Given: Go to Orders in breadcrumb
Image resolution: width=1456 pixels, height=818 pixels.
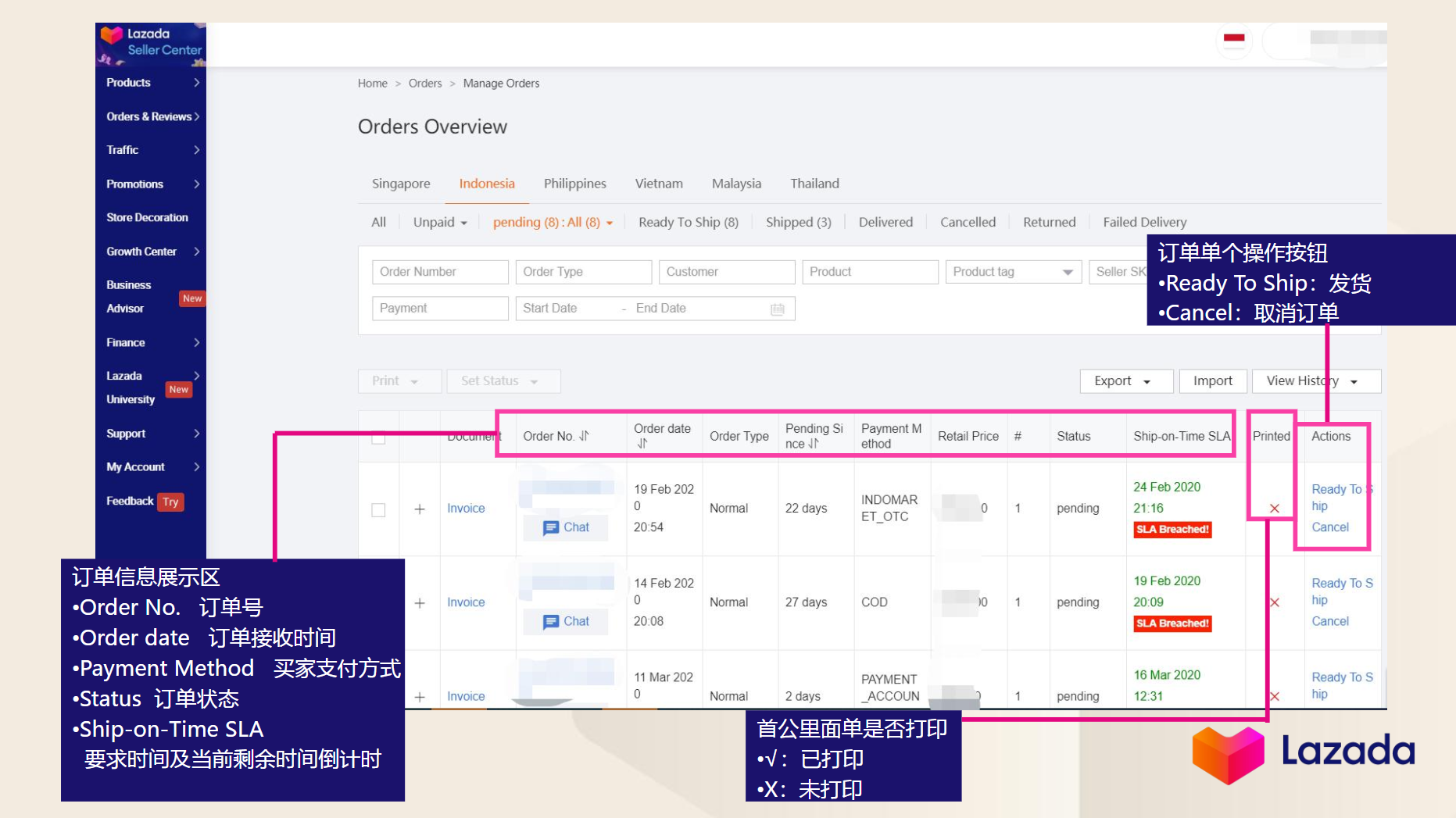Looking at the screenshot, I should pos(425,84).
